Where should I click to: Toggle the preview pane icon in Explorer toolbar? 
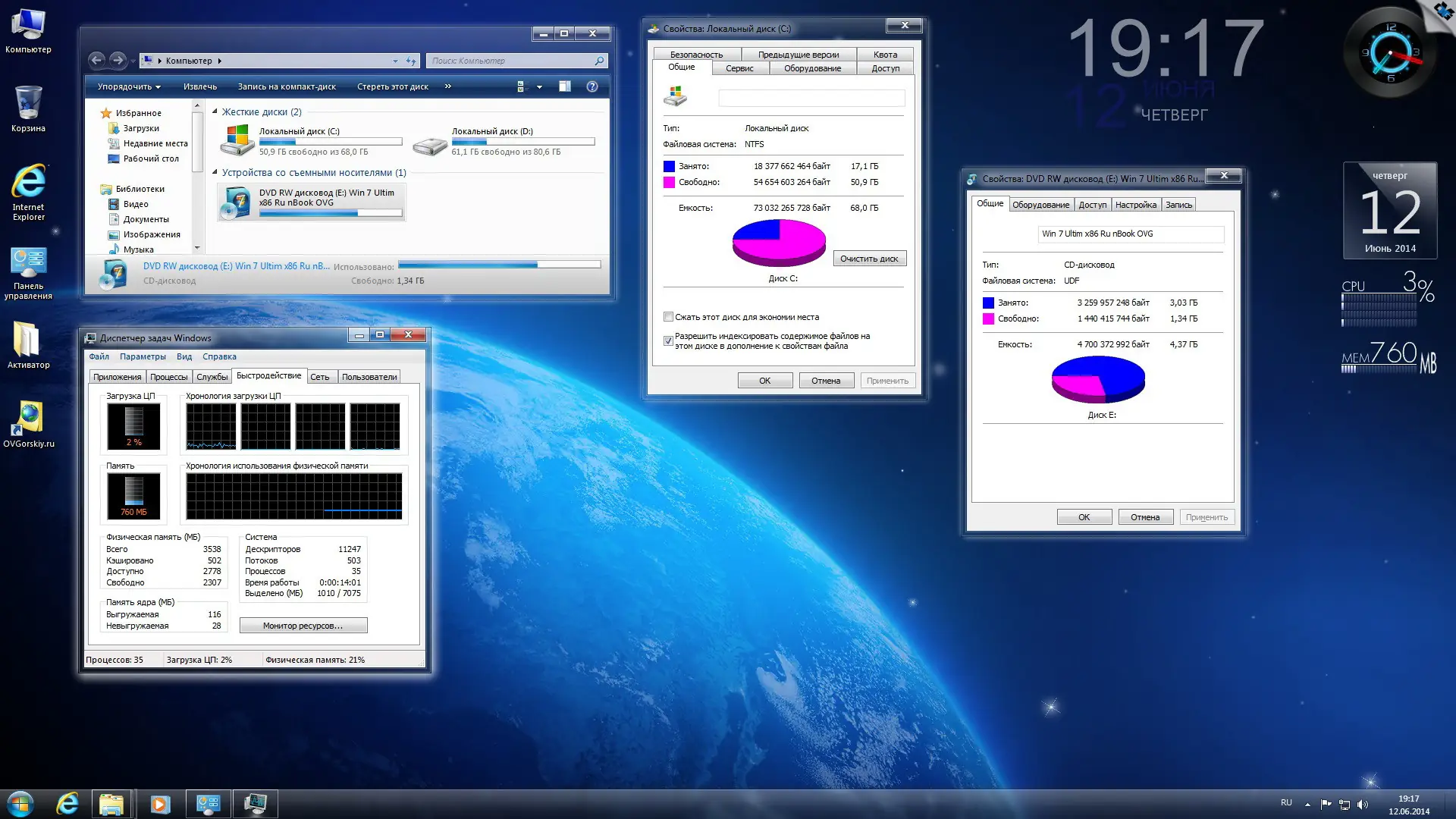tap(565, 86)
